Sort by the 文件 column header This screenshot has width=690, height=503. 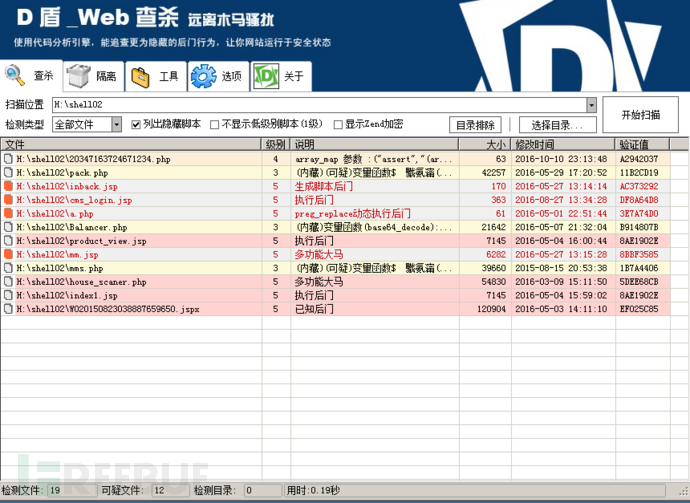click(131, 144)
